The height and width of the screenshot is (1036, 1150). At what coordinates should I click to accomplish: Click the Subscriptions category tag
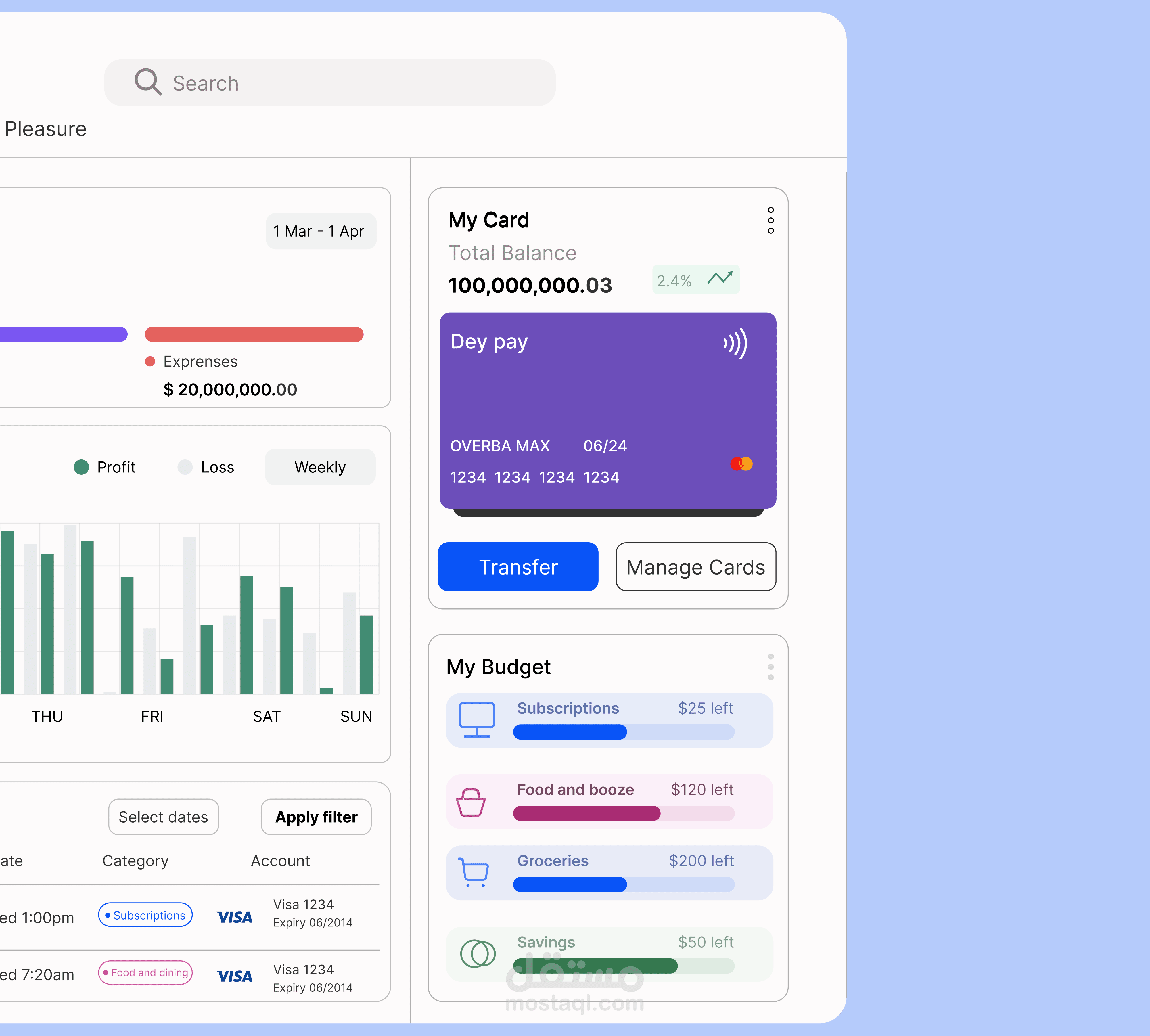coord(146,915)
